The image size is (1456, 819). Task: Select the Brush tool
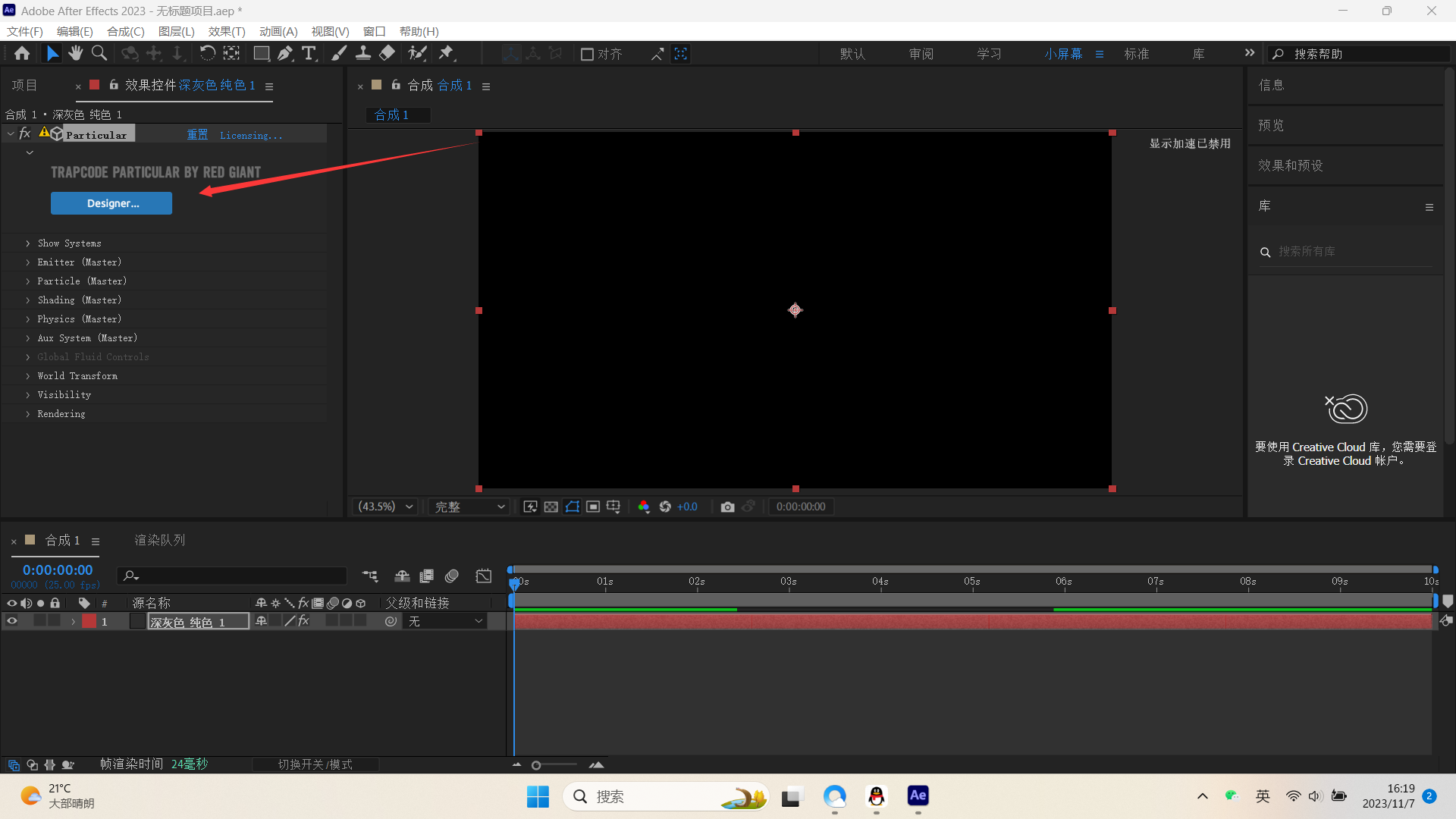339,54
